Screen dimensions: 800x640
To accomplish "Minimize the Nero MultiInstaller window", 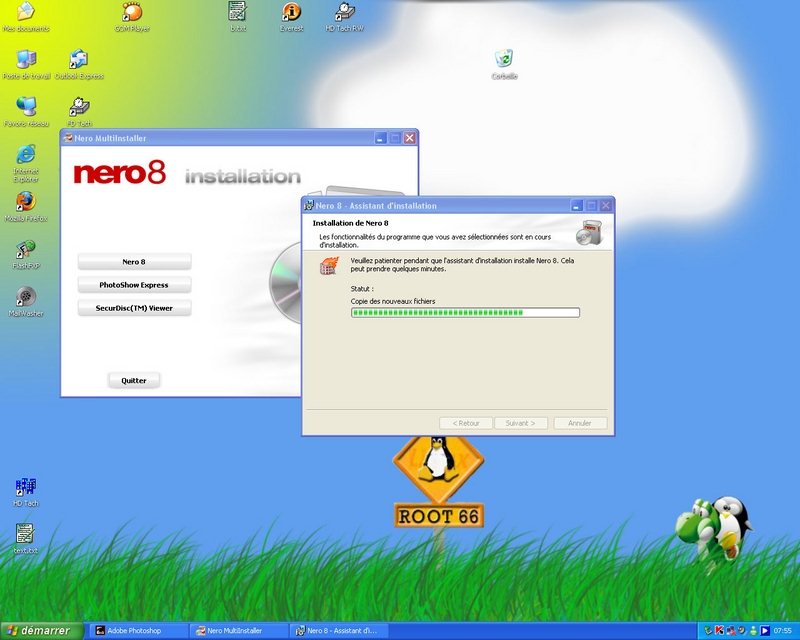I will [381, 138].
